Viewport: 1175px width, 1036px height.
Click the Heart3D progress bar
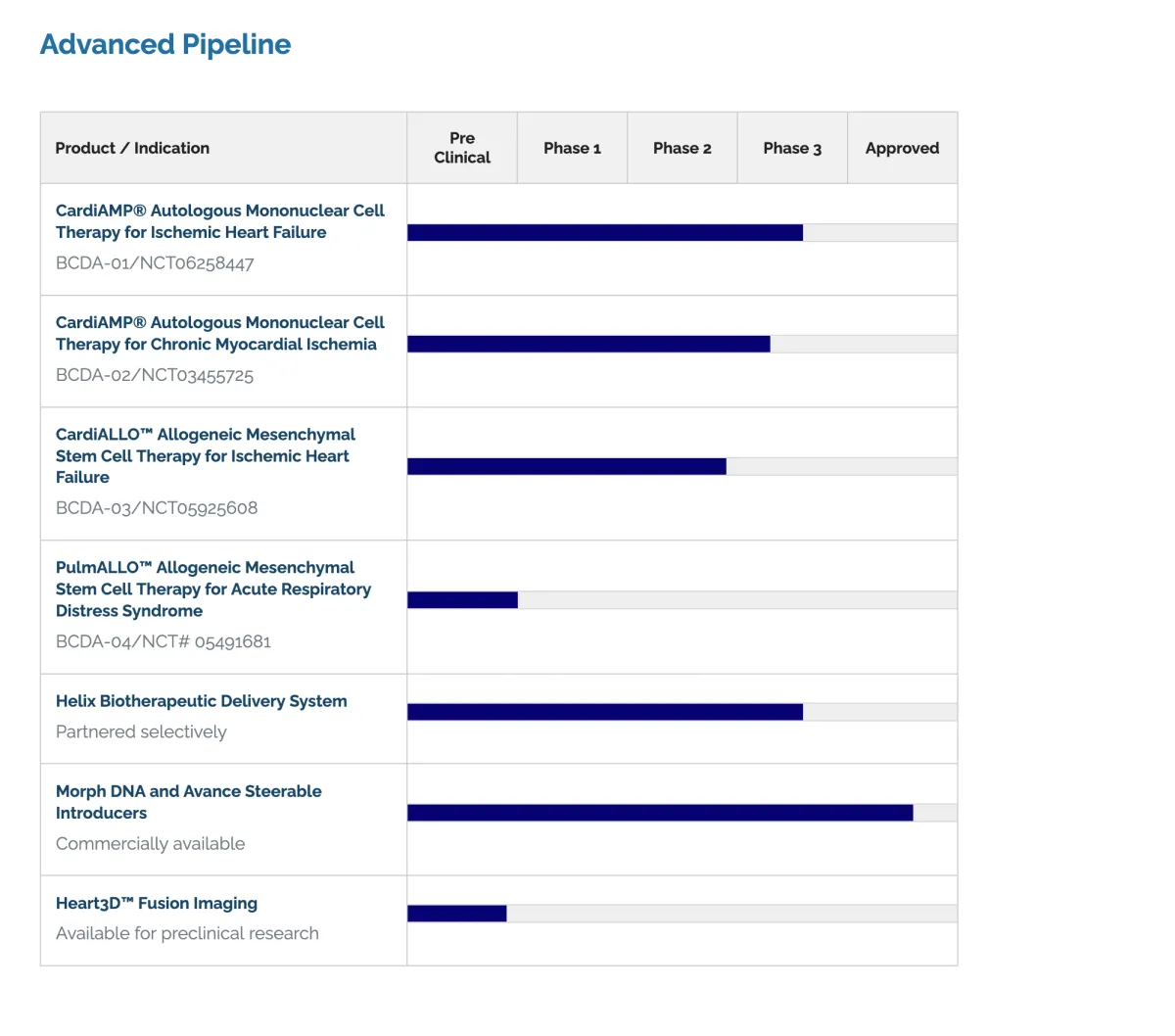pos(682,914)
